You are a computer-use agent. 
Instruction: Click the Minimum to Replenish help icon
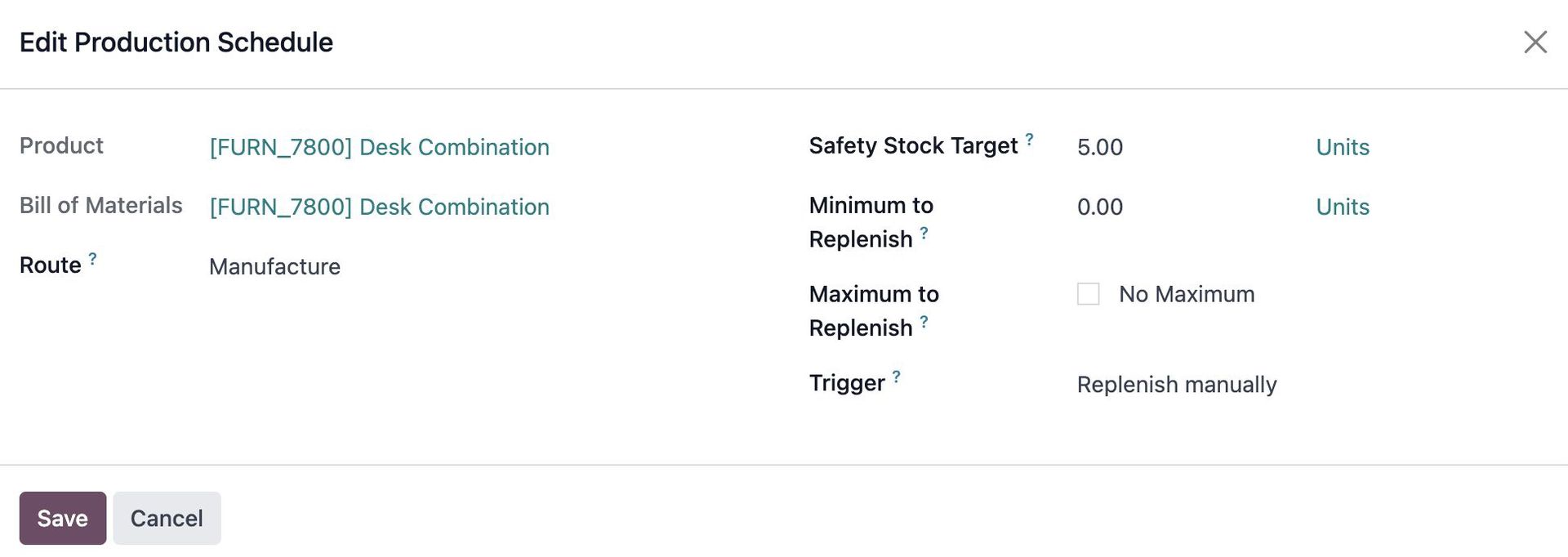[924, 234]
